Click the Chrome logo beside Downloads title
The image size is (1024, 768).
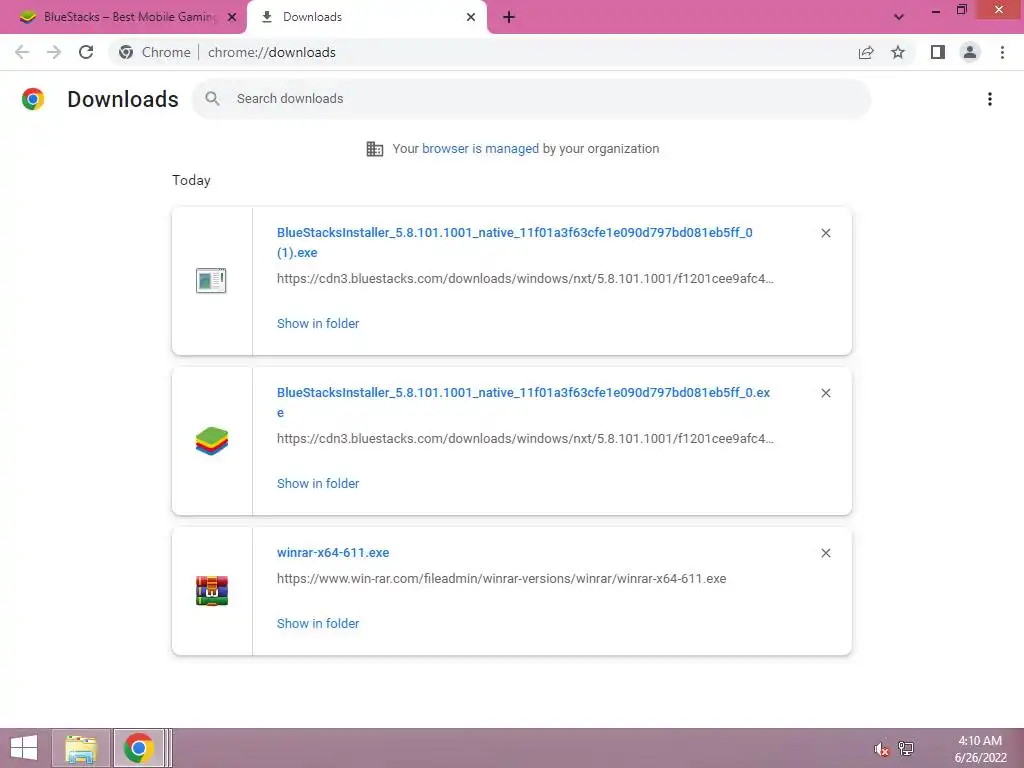click(33, 99)
